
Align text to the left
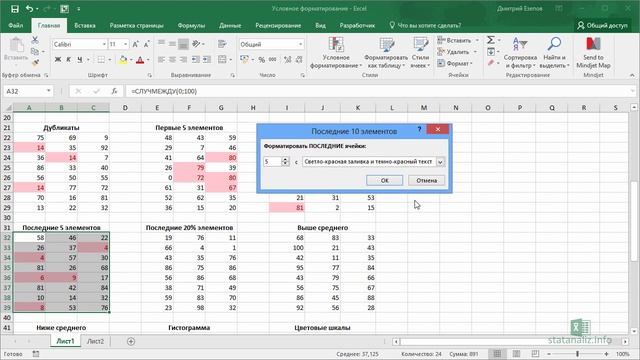pyautogui.click(x=162, y=60)
